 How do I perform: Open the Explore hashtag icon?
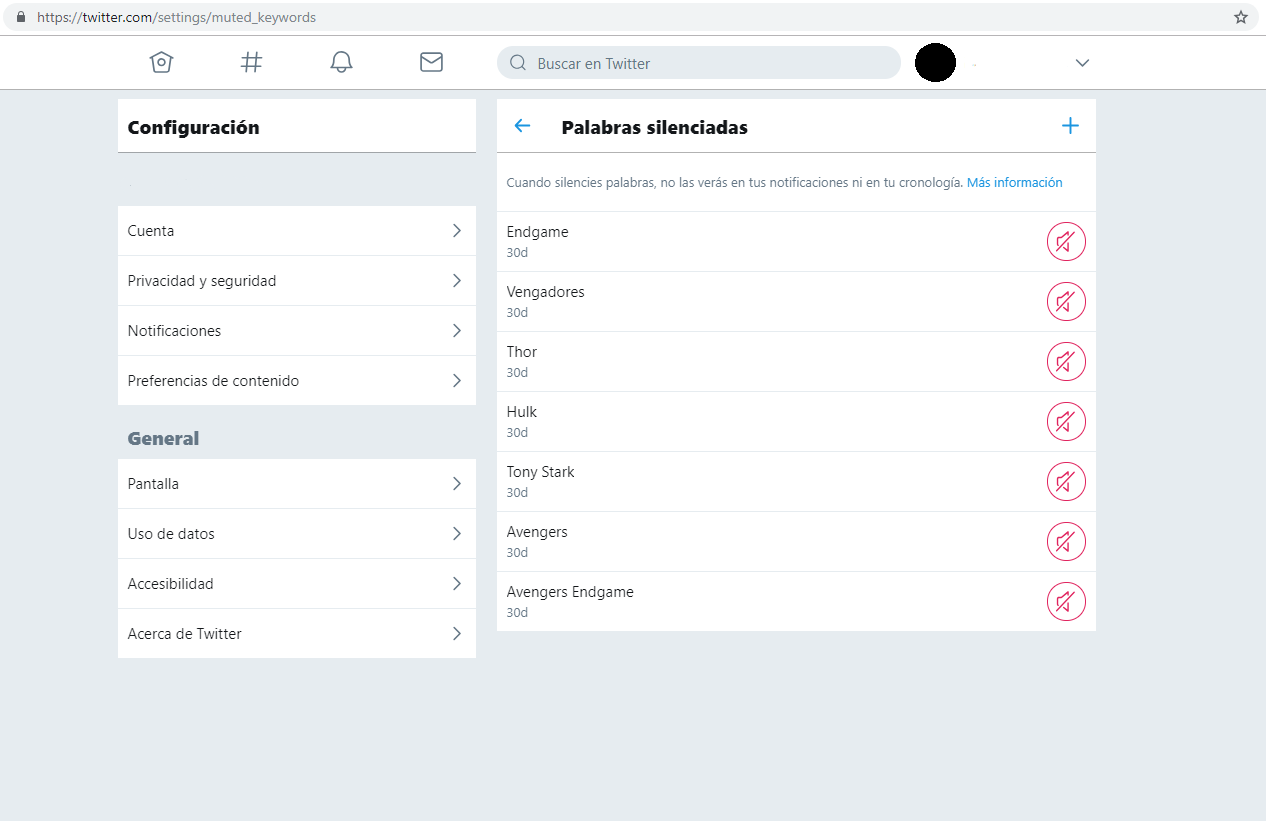click(x=251, y=63)
